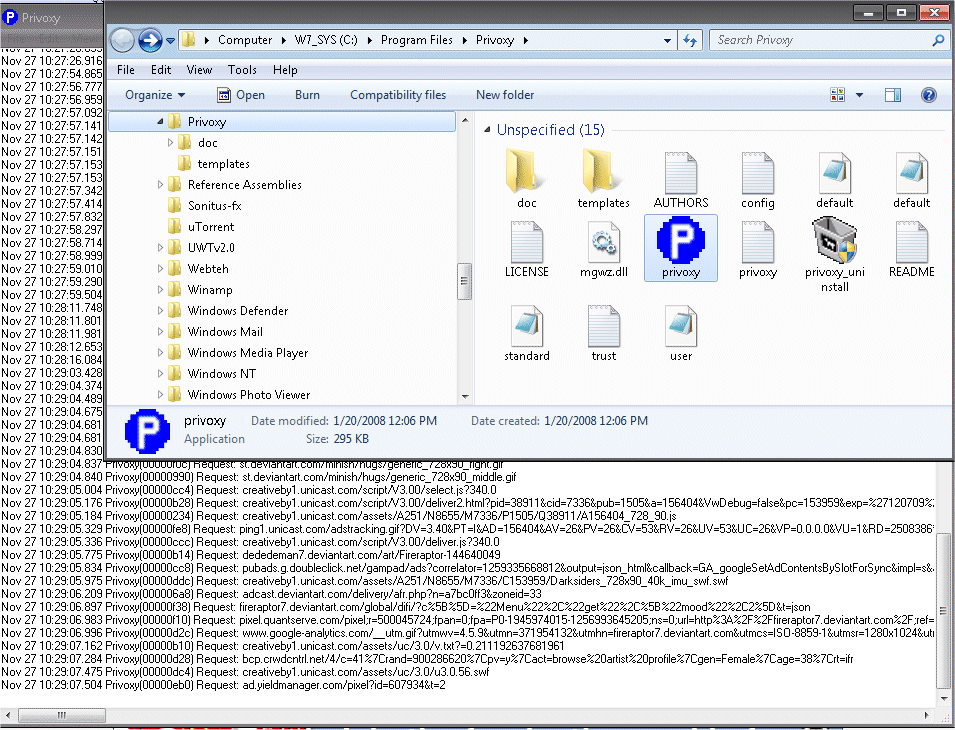
Task: Click W7_SYS (C:) in the address path
Action: tap(326, 40)
